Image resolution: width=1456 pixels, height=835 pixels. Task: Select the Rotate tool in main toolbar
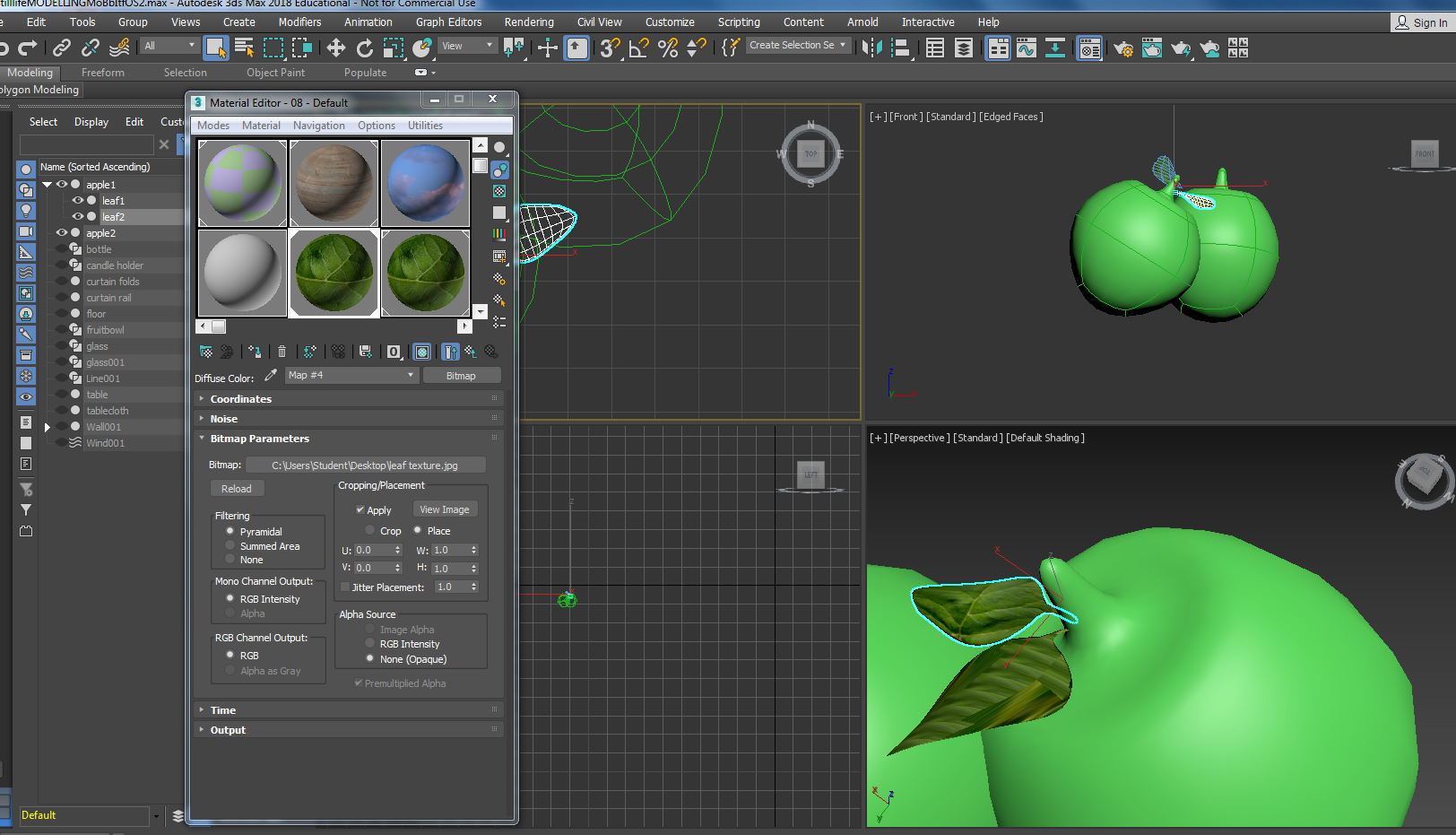pyautogui.click(x=364, y=48)
